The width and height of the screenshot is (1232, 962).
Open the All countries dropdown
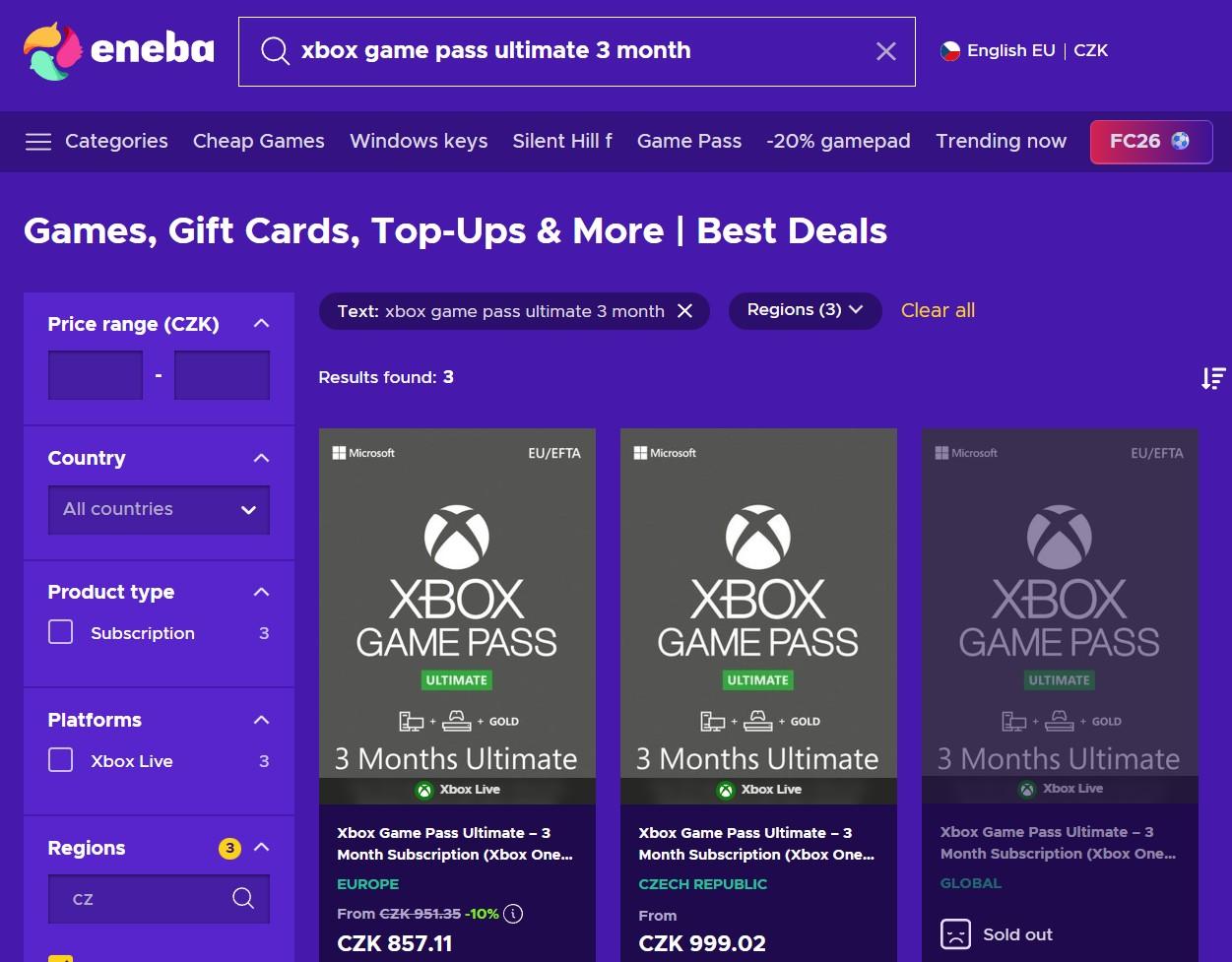click(159, 509)
